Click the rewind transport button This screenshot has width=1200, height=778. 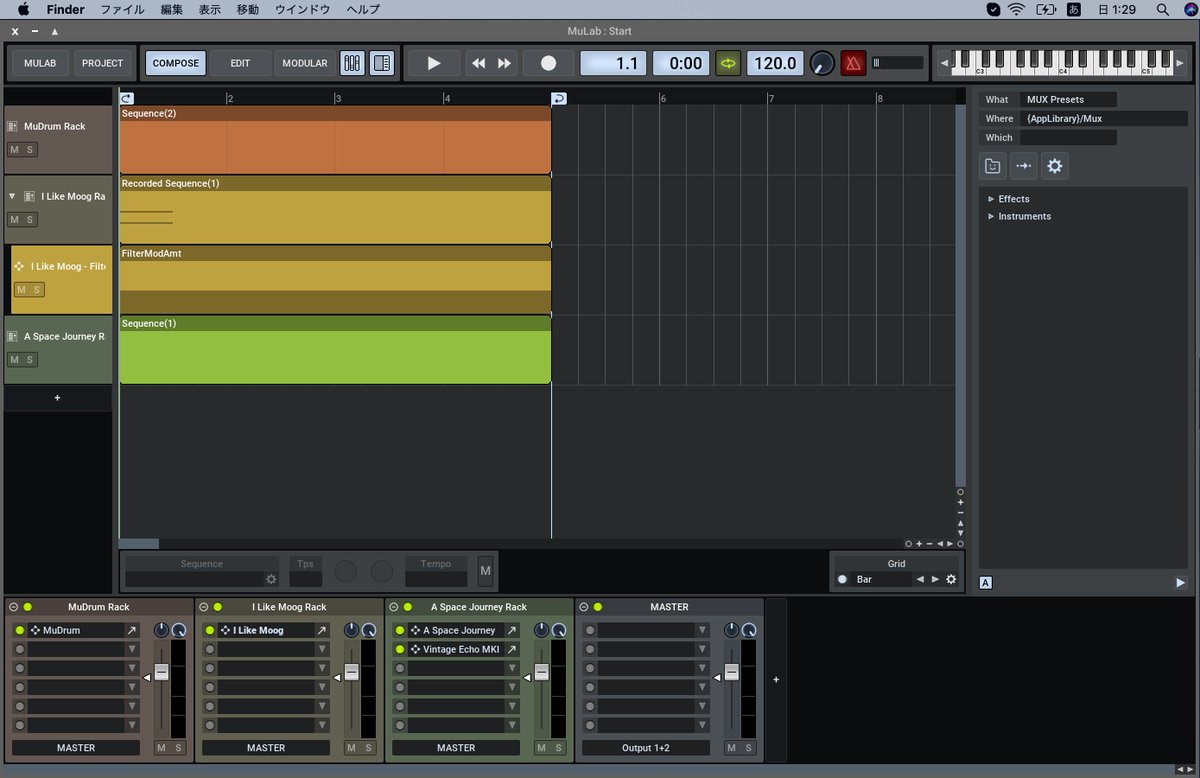tap(478, 63)
